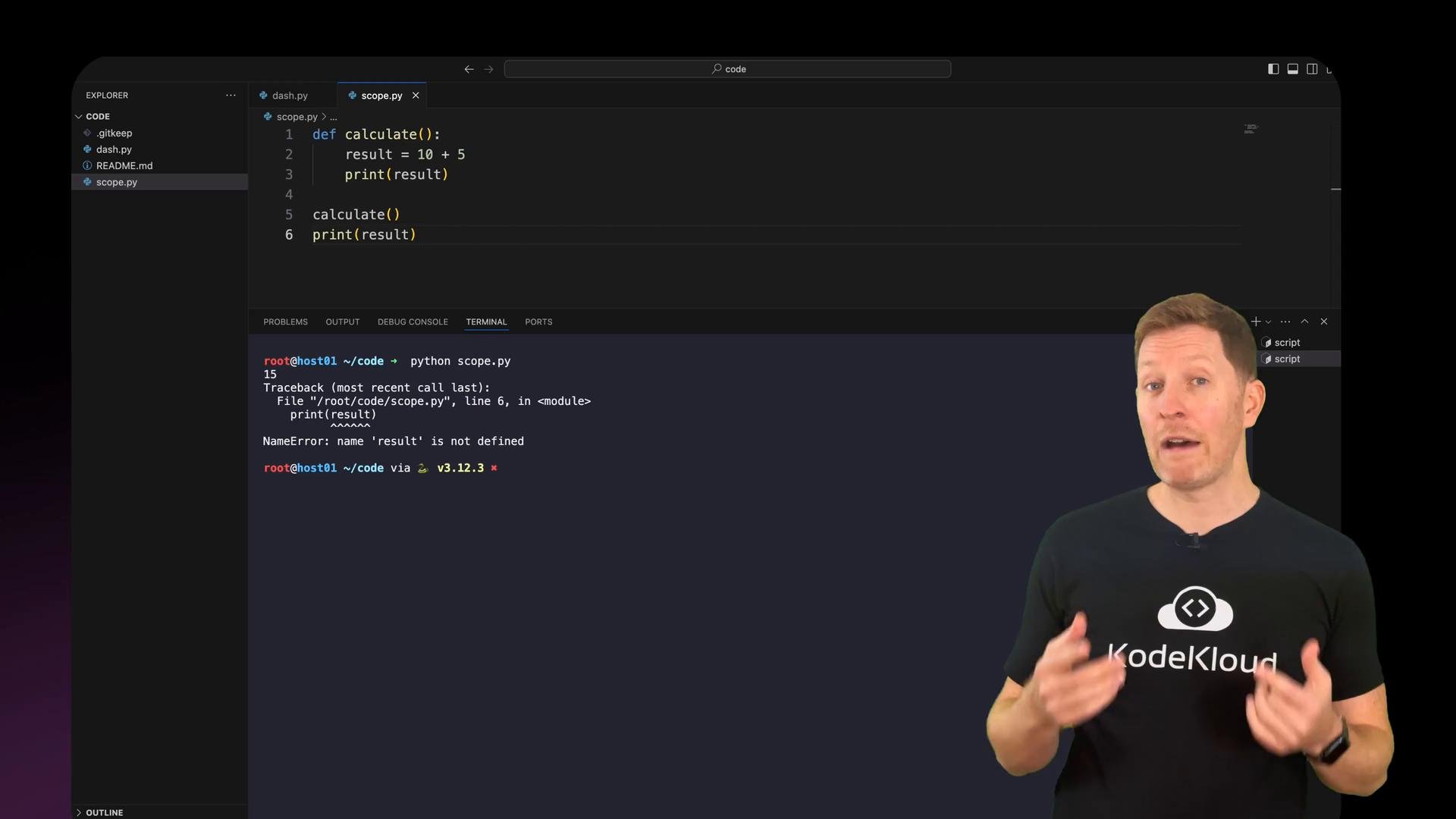Select the TERMINAL panel tab

click(486, 322)
